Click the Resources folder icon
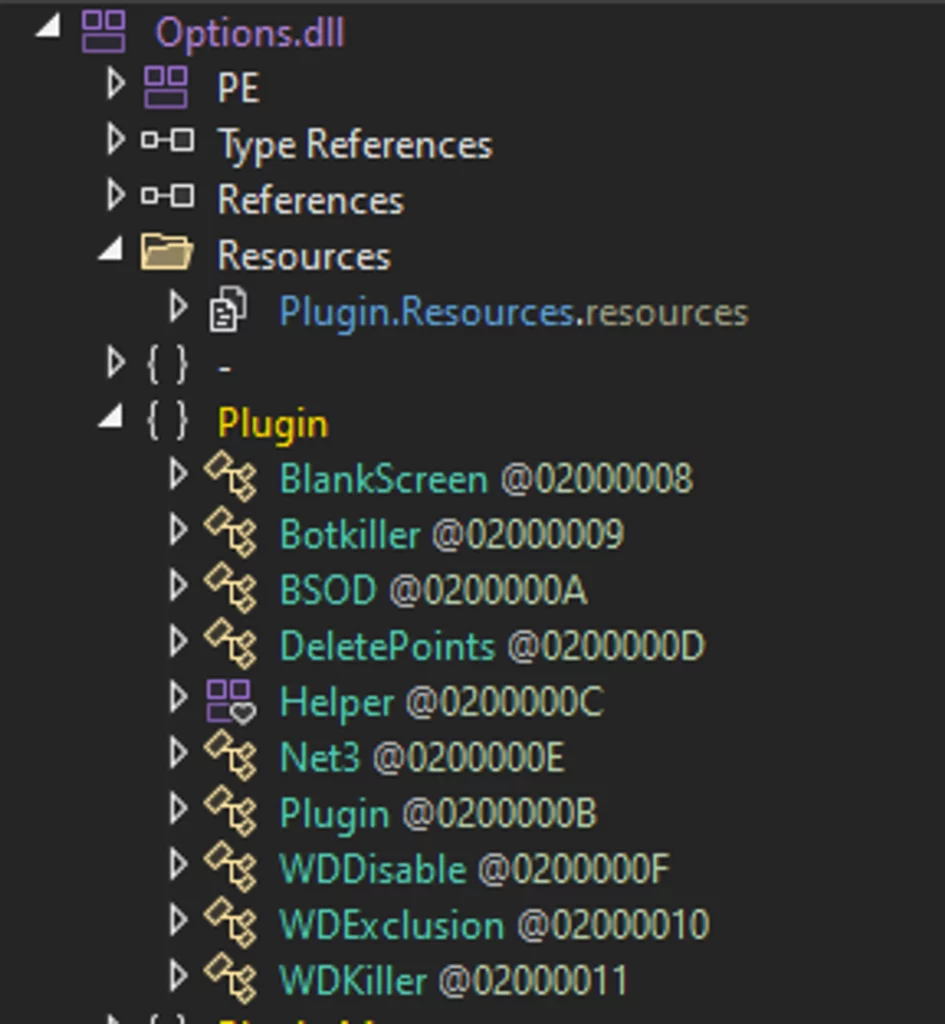 (166, 254)
